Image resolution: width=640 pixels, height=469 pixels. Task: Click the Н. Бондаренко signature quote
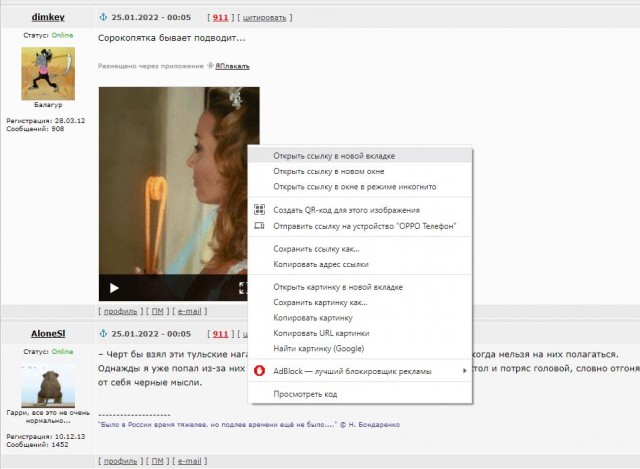click(x=249, y=425)
